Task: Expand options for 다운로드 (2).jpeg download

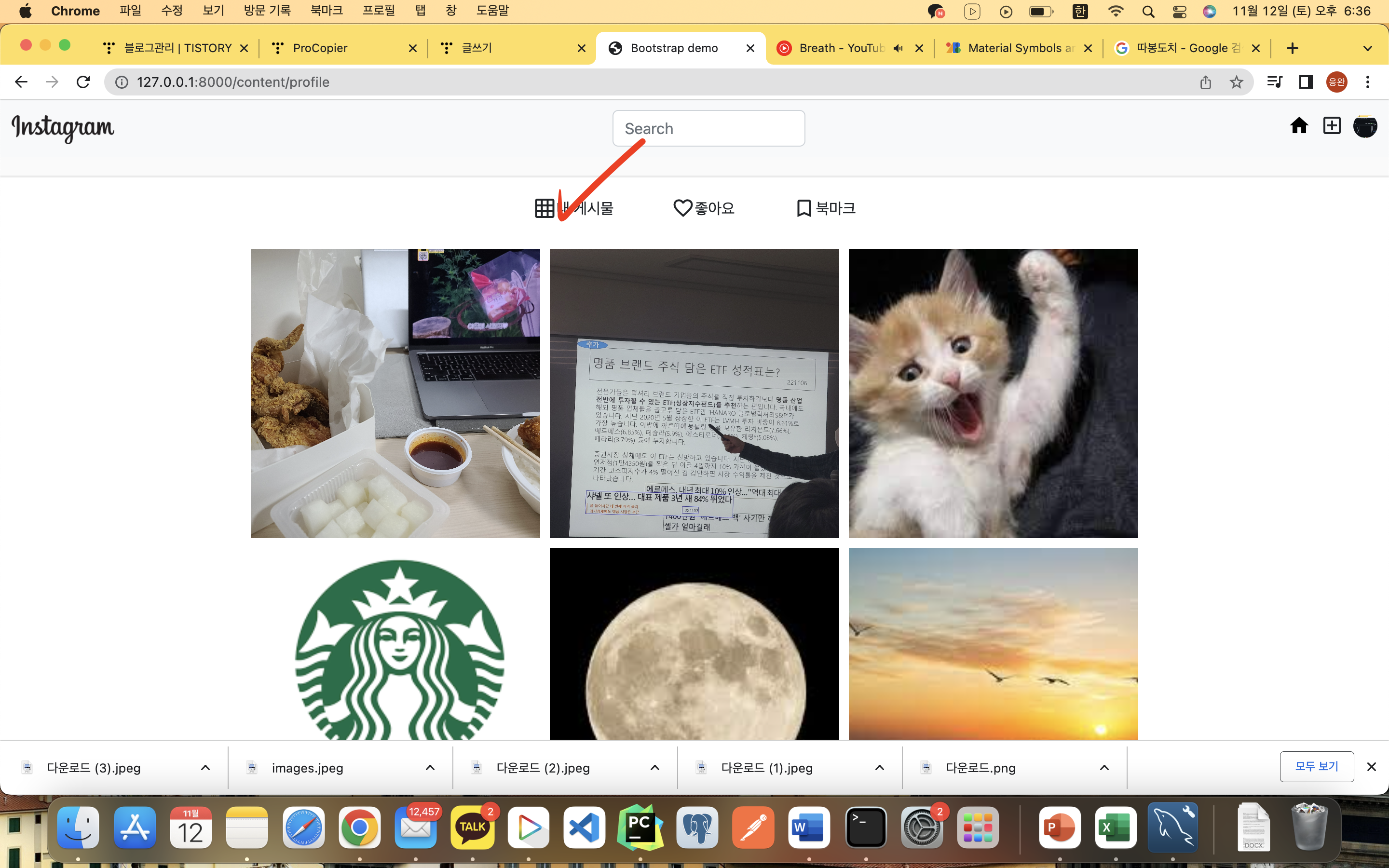Action: tap(655, 768)
